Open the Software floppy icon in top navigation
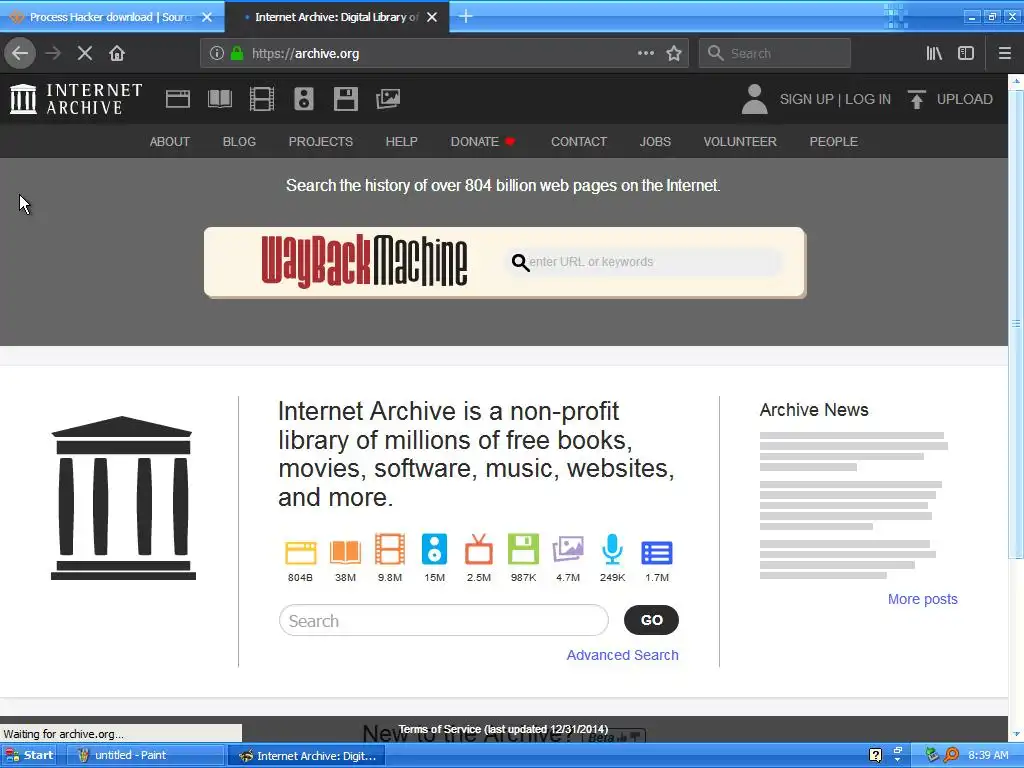 (x=345, y=99)
